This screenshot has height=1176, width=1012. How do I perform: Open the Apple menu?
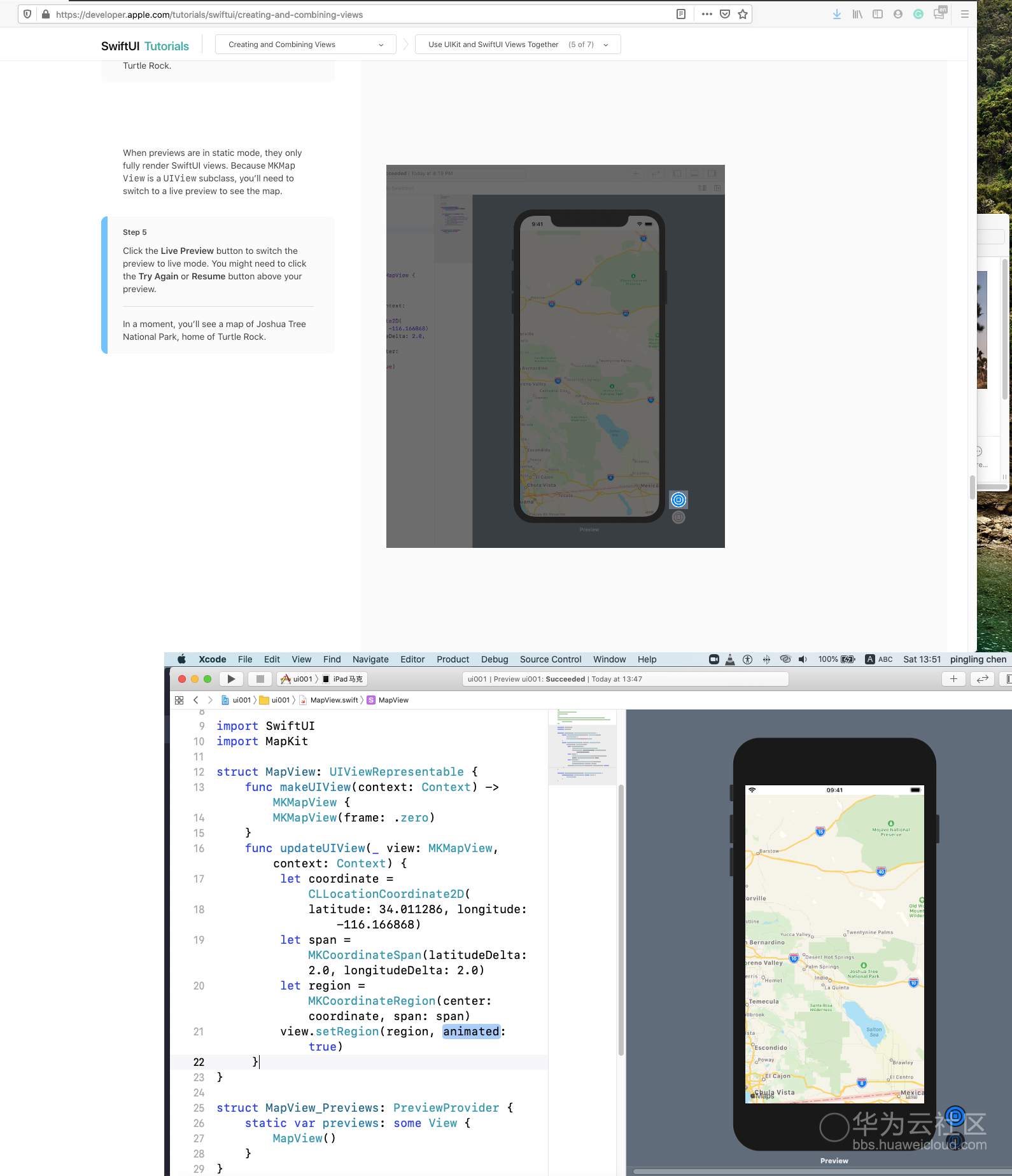tap(181, 659)
